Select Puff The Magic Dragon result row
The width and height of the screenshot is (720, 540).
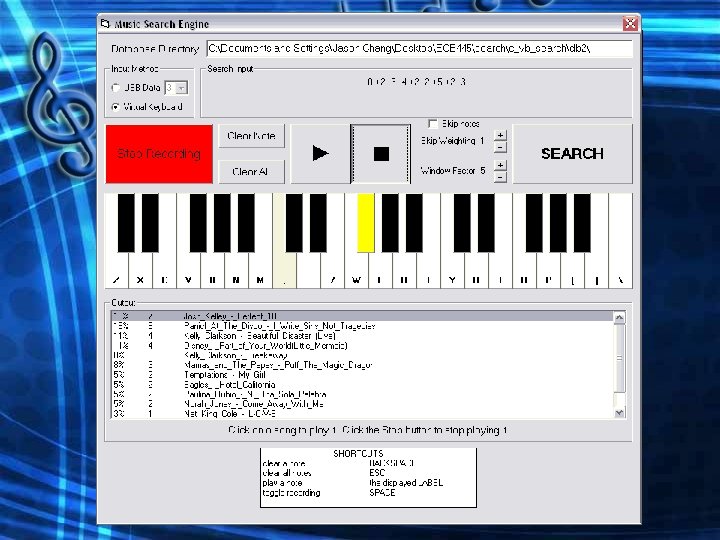(362, 365)
